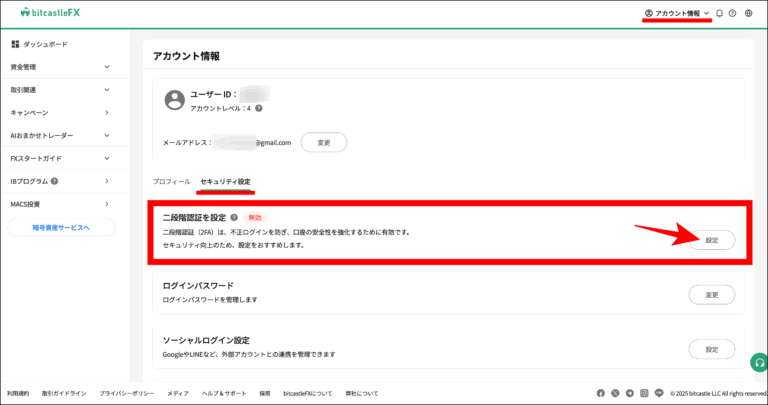Open the アカウント情報 dropdown in header
Image resolution: width=768 pixels, height=405 pixels.
click(x=677, y=13)
